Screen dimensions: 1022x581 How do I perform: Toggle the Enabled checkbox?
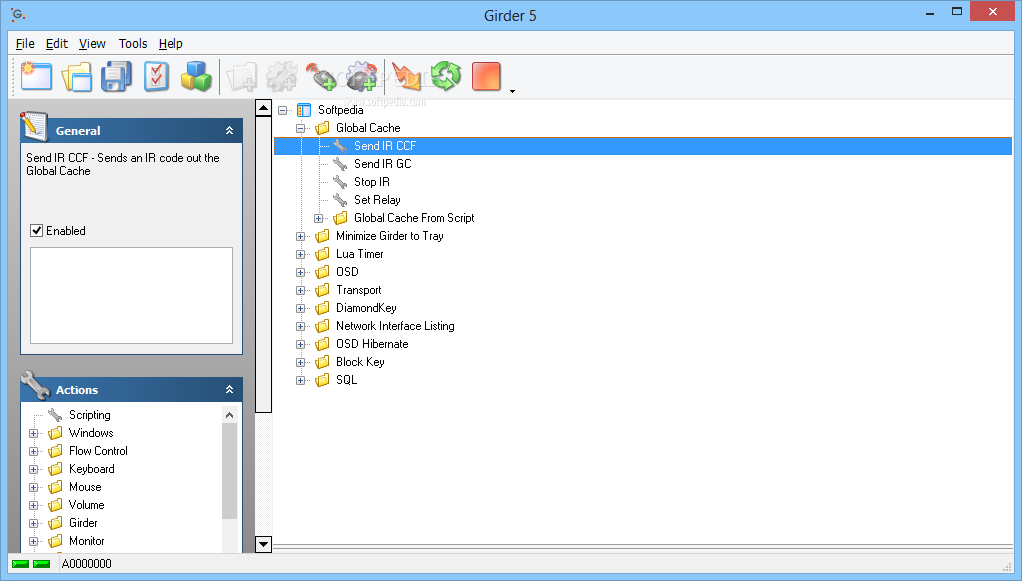tap(36, 231)
